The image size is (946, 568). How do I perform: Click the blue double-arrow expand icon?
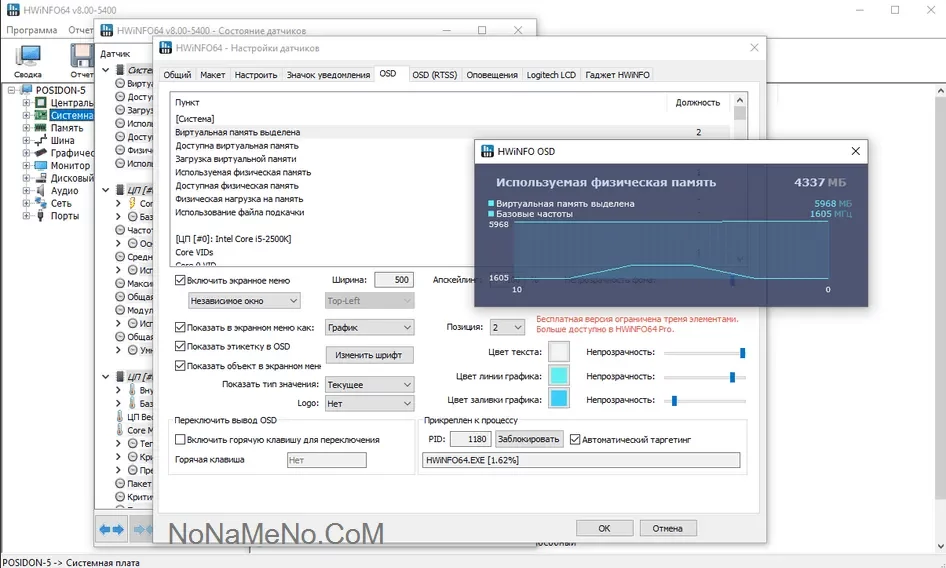[111, 529]
